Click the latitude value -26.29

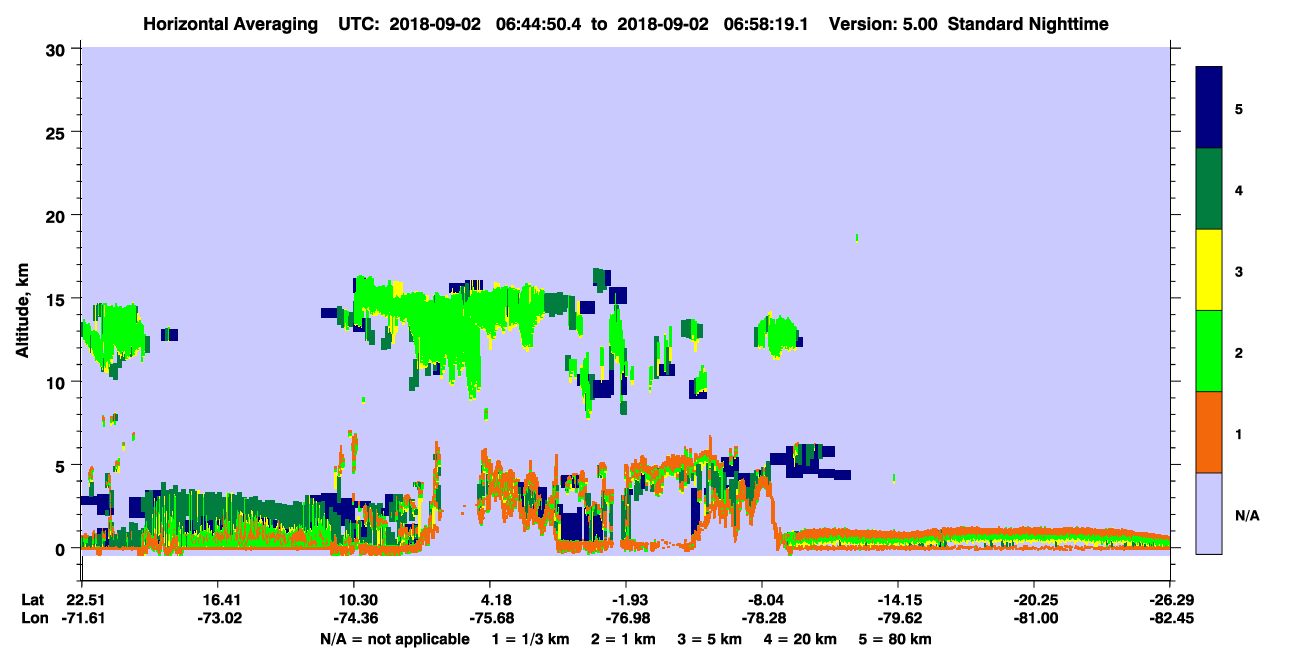point(1170,600)
